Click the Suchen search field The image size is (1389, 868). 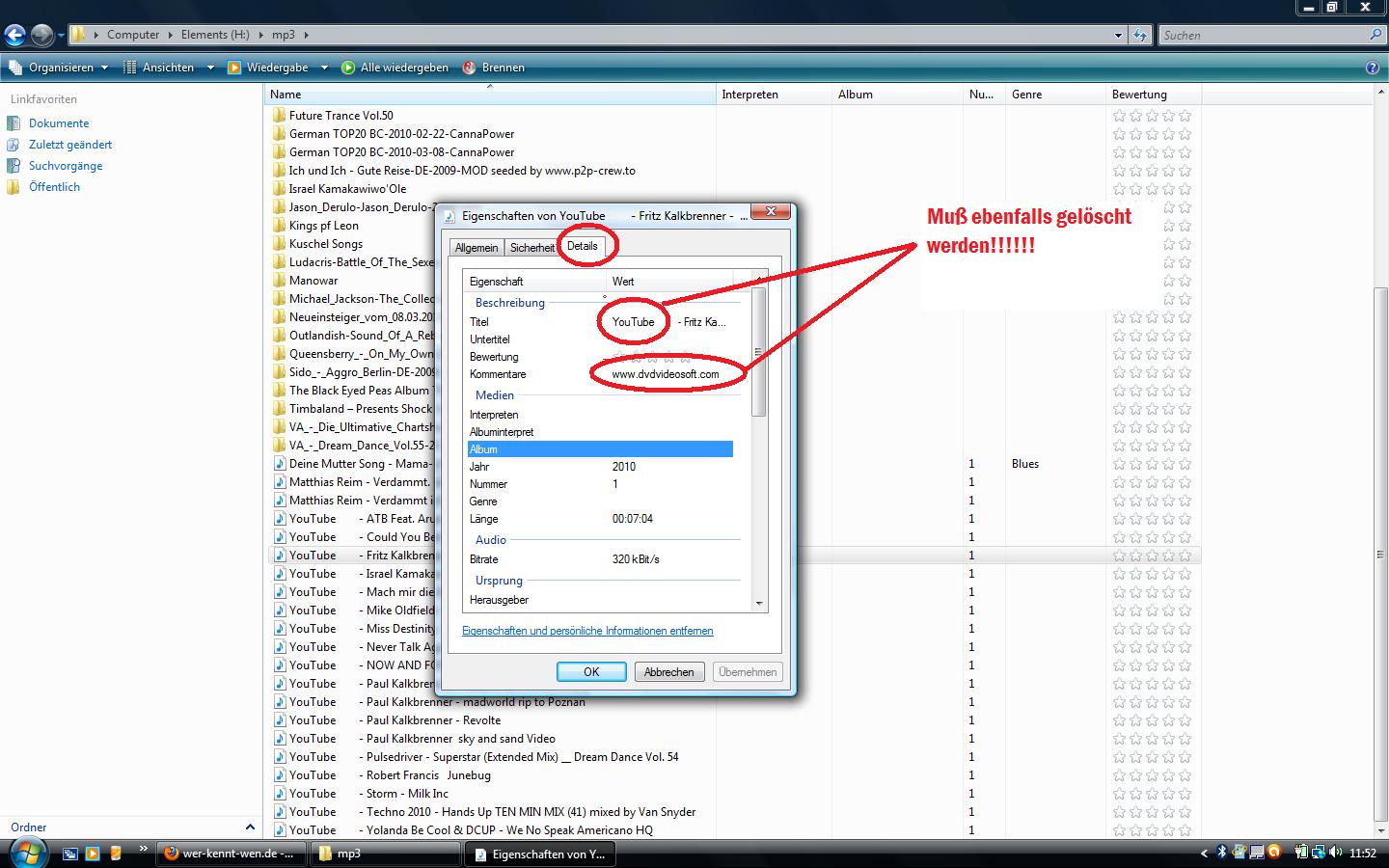pos(1262,35)
